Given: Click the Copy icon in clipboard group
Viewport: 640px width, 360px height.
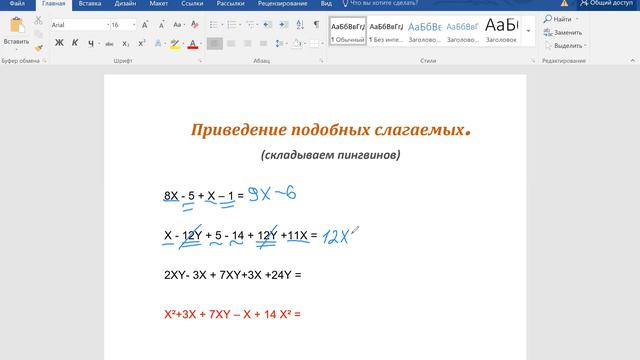Looking at the screenshot, I should point(38,34).
